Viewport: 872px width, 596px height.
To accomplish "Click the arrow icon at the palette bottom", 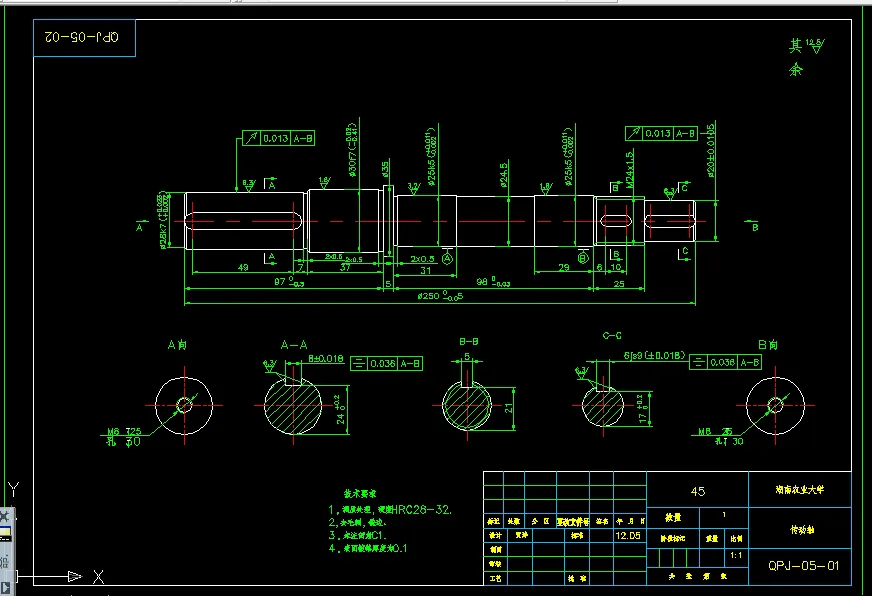I will click(x=5, y=587).
